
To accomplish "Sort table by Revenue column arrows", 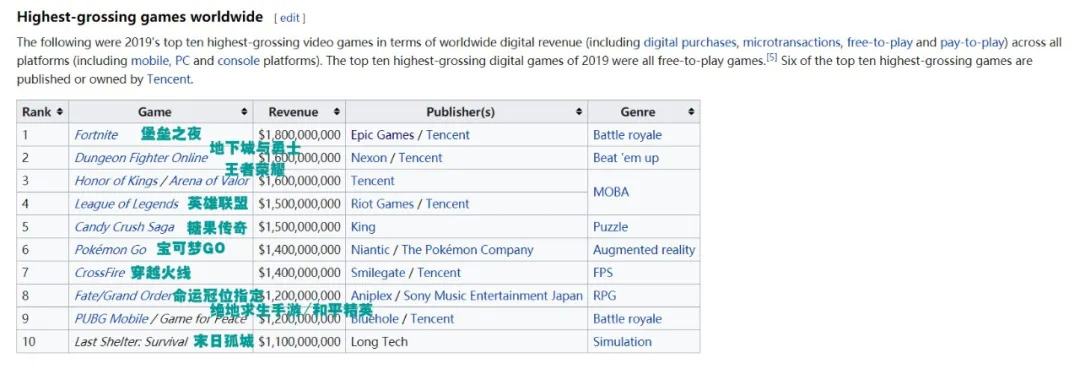I will (x=336, y=112).
